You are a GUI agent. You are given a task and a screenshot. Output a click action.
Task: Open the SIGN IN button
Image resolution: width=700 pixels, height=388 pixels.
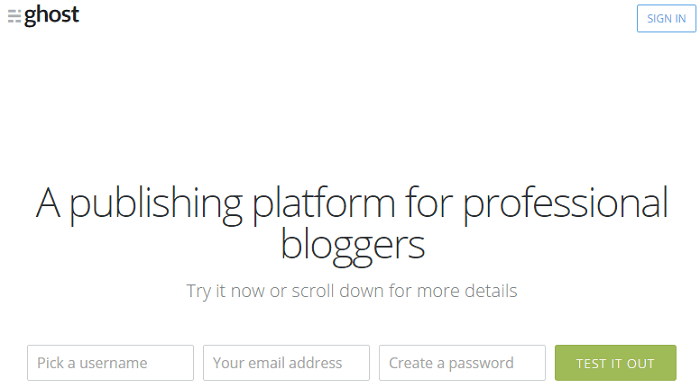[x=666, y=18]
